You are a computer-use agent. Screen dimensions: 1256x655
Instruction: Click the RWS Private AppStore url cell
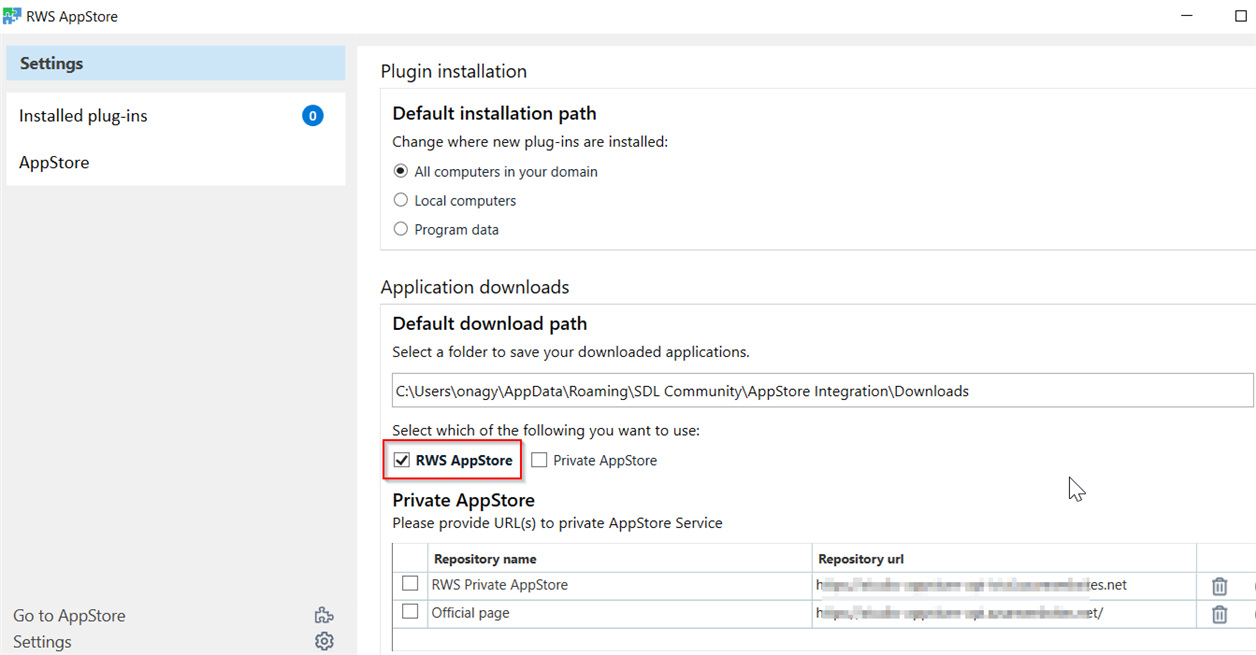click(1004, 585)
